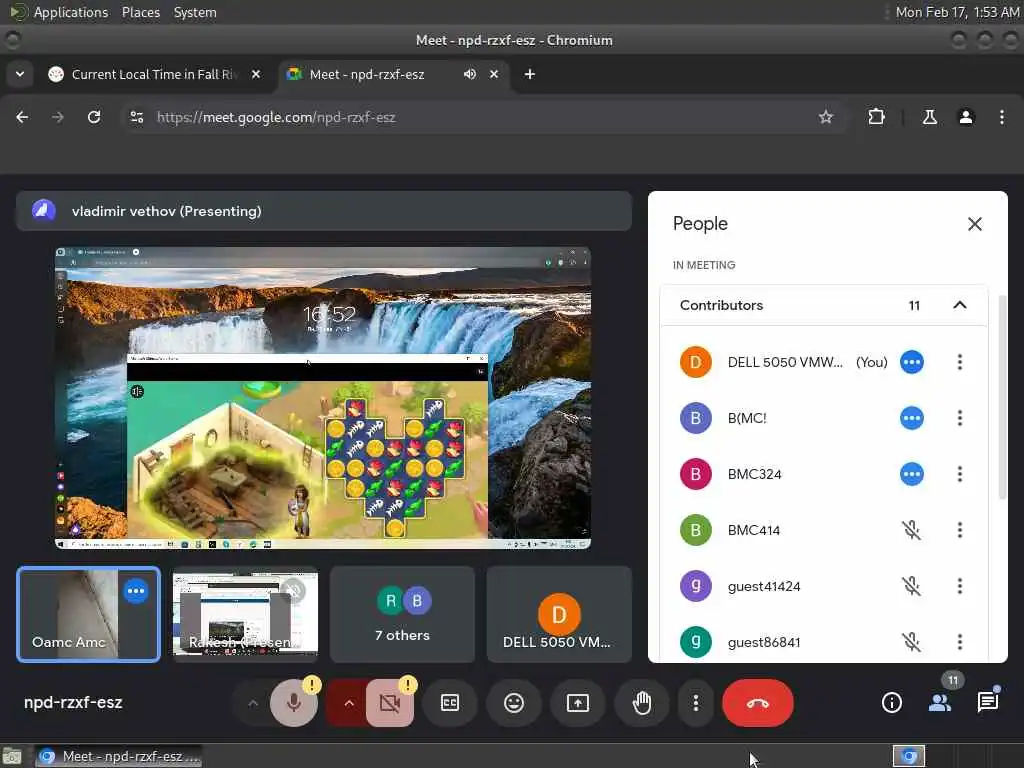Open the browser profile icon
The image size is (1024, 768).
(x=966, y=118)
